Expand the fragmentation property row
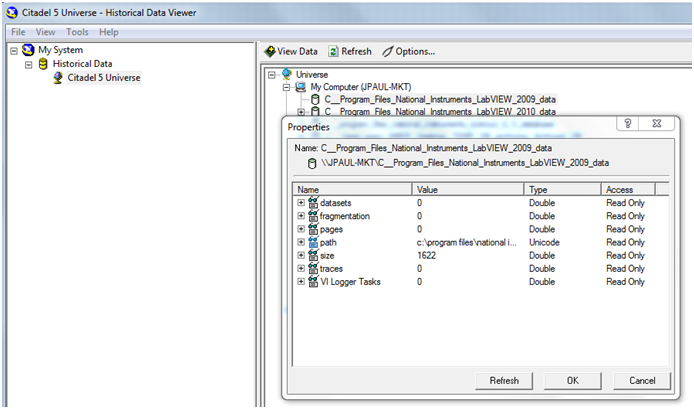 [x=301, y=216]
